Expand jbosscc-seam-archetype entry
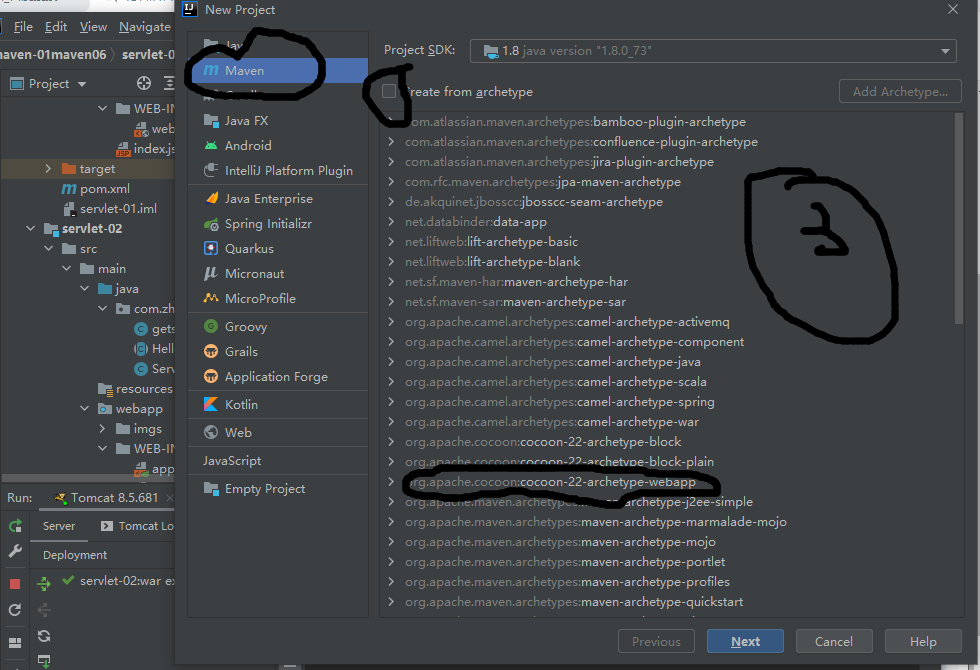 pos(391,202)
